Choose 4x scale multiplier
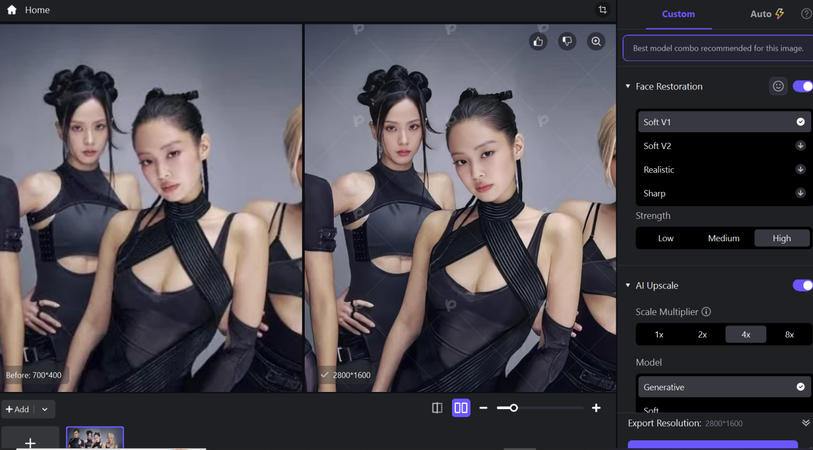This screenshot has width=813, height=450. pyautogui.click(x=746, y=334)
